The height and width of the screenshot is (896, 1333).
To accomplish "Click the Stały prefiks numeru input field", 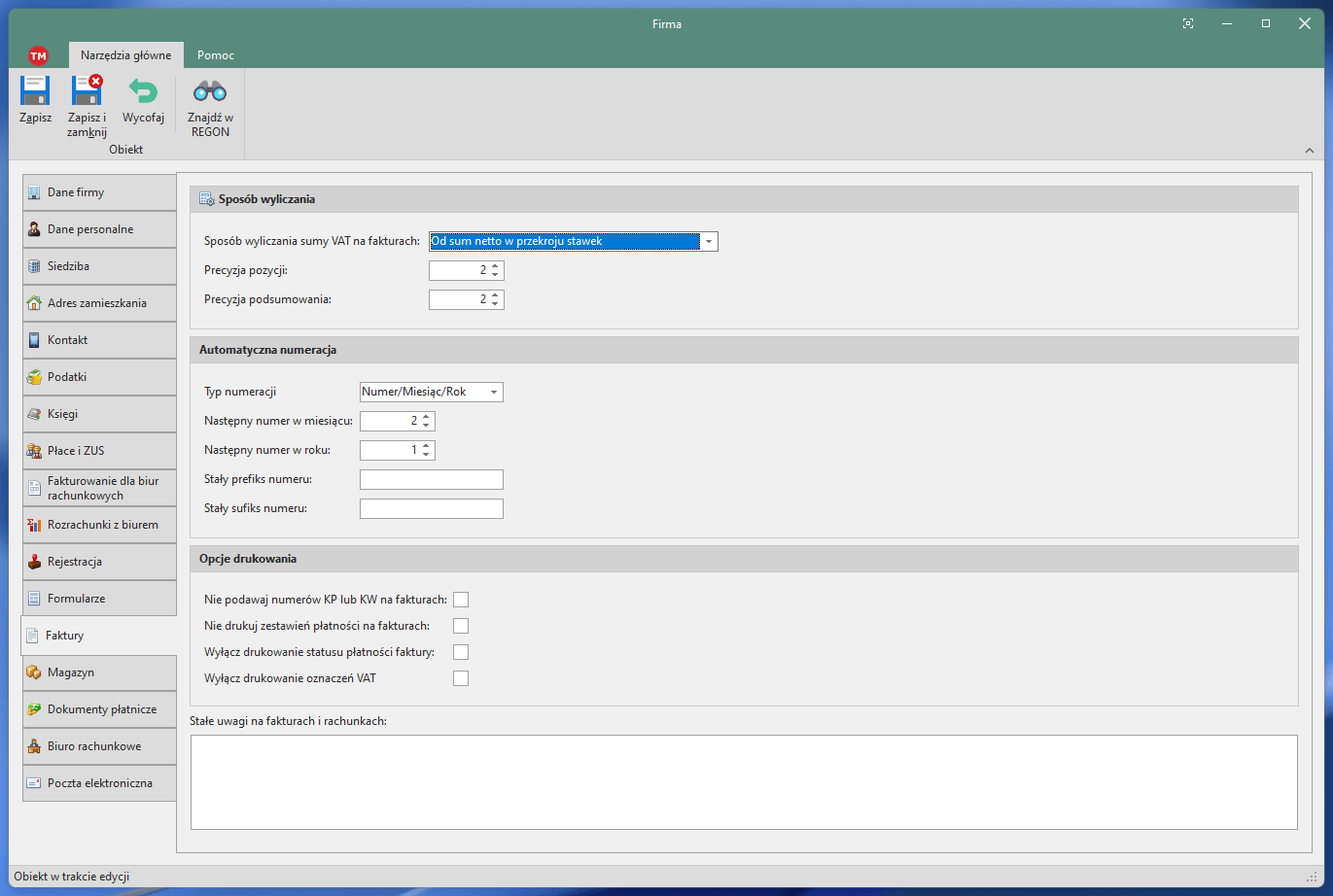I will 431,480.
